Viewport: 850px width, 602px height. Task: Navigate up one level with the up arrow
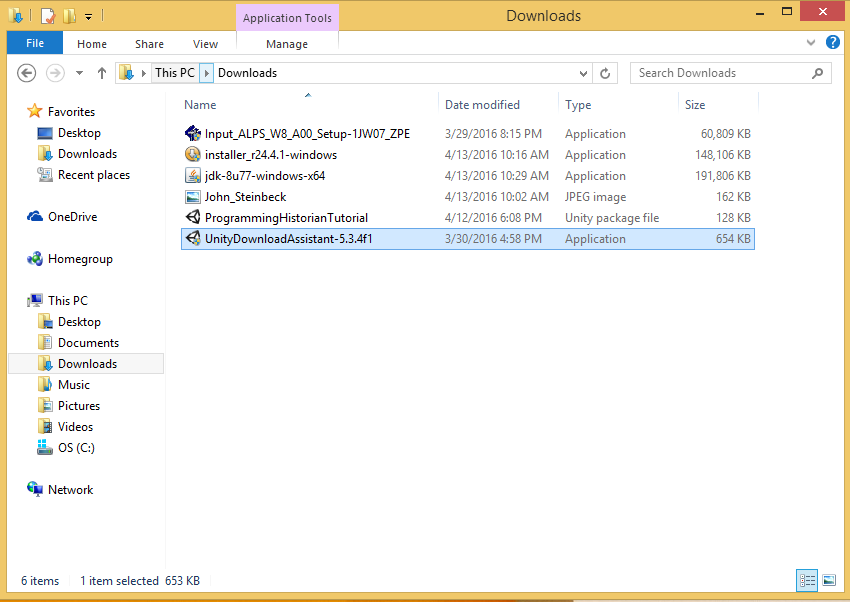102,72
